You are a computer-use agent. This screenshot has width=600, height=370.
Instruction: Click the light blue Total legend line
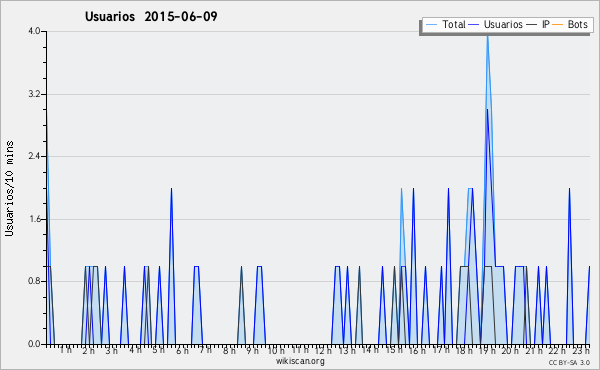(x=431, y=24)
